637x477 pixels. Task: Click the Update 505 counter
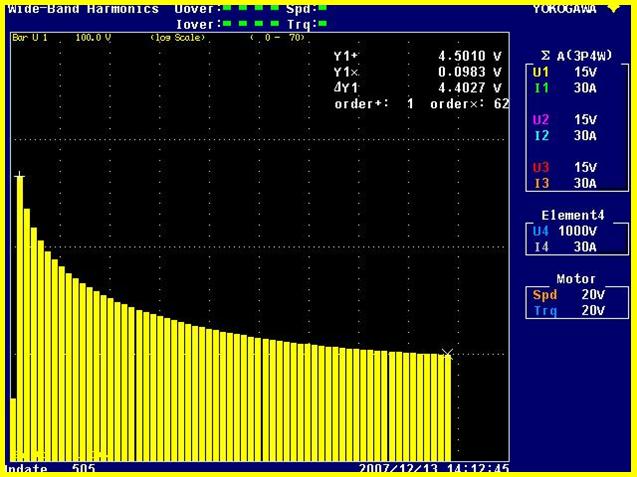[x=51, y=468]
